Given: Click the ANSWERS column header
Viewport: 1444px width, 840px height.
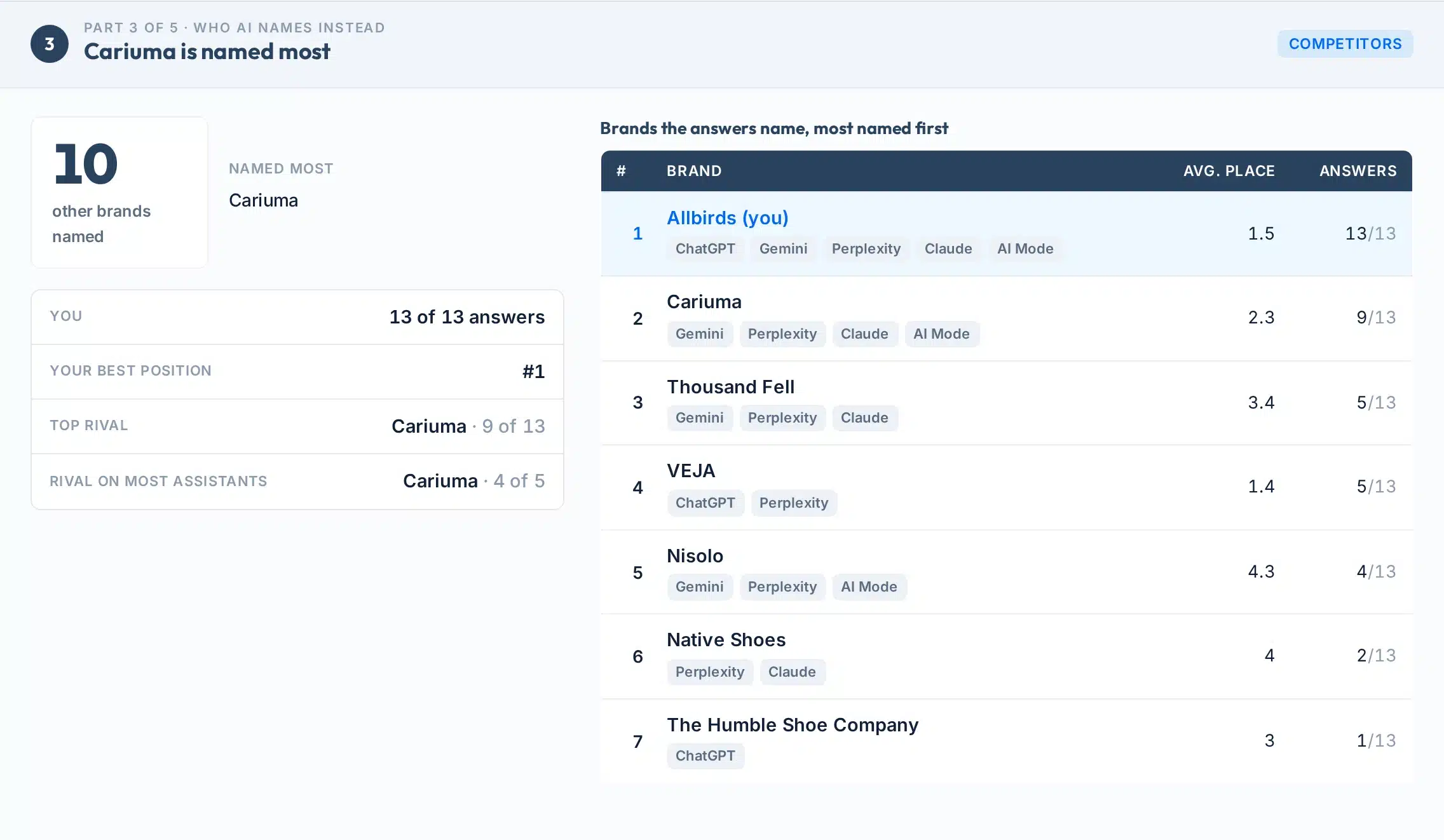Looking at the screenshot, I should (x=1358, y=171).
